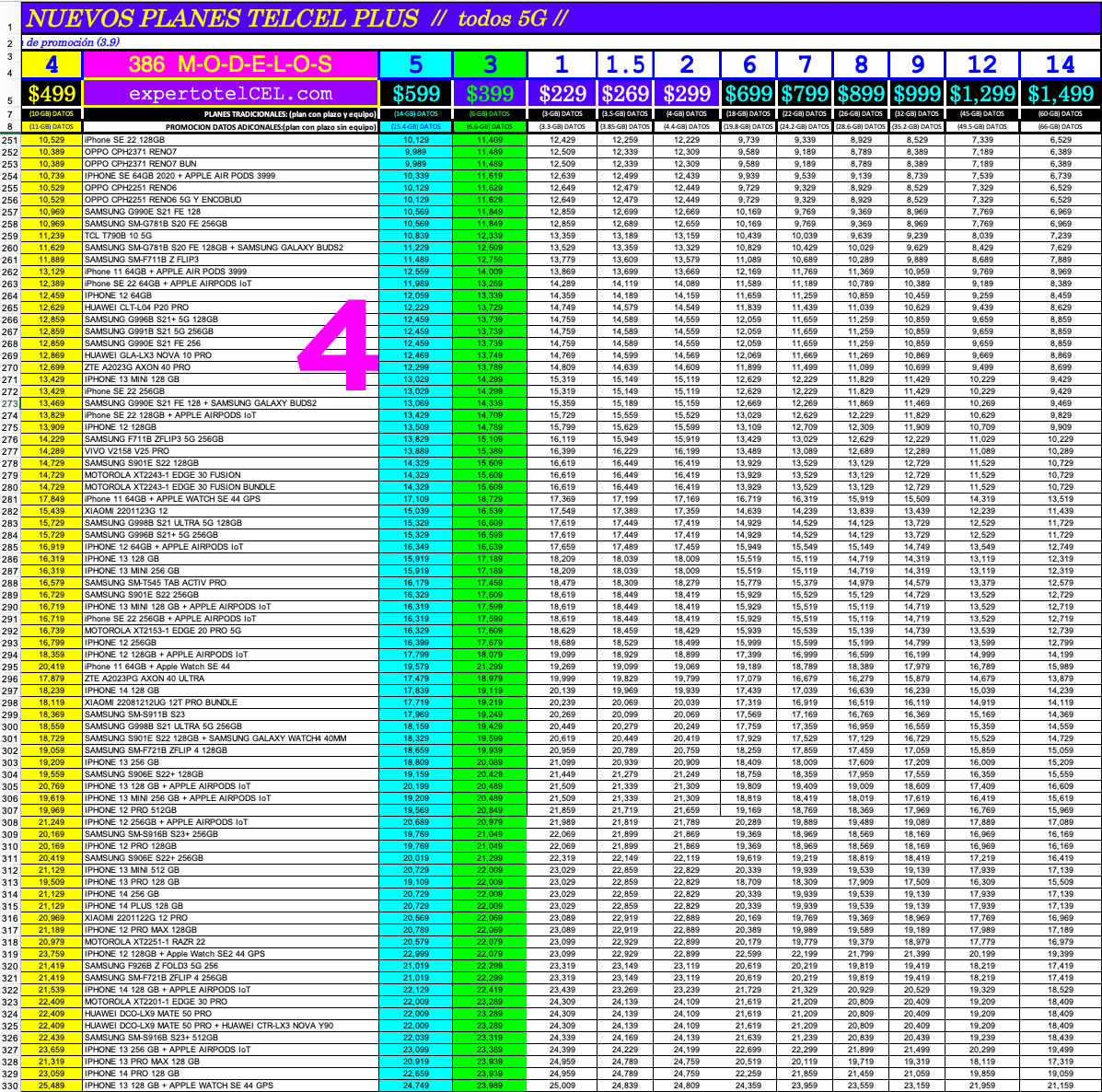Select plan number 14 header cell
This screenshot has height=1092, width=1102.
pos(1060,64)
